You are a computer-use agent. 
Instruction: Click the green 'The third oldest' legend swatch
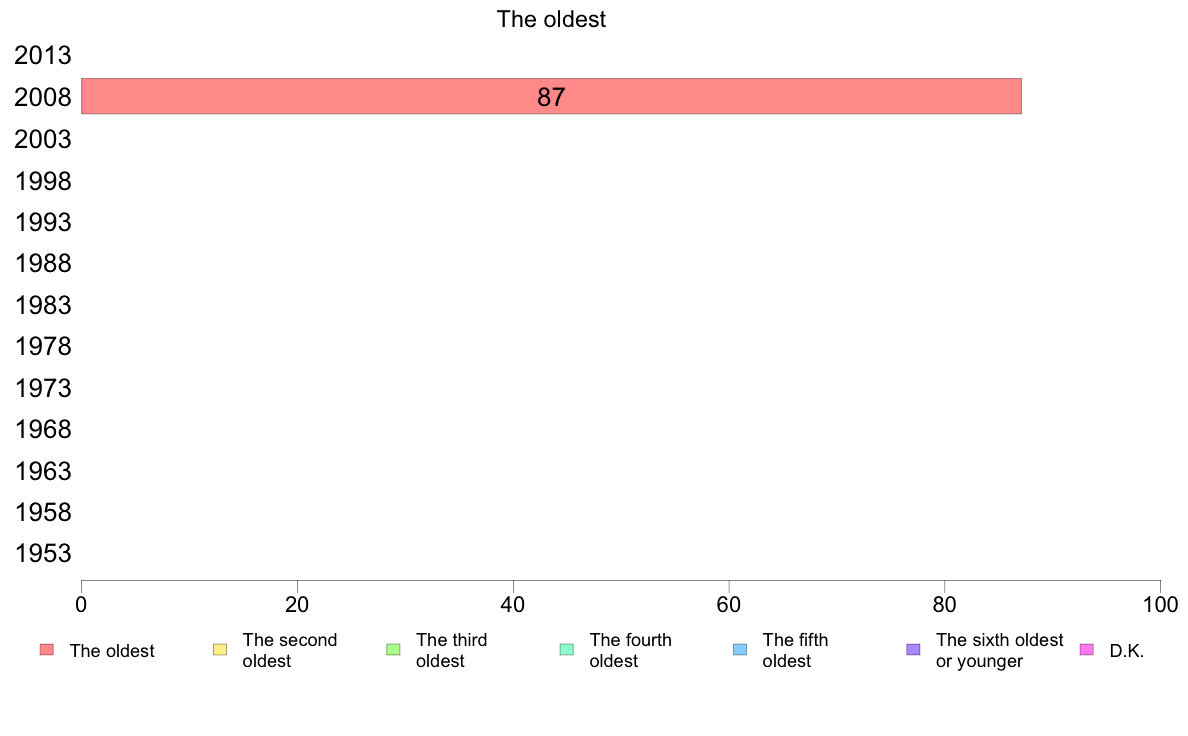point(393,650)
